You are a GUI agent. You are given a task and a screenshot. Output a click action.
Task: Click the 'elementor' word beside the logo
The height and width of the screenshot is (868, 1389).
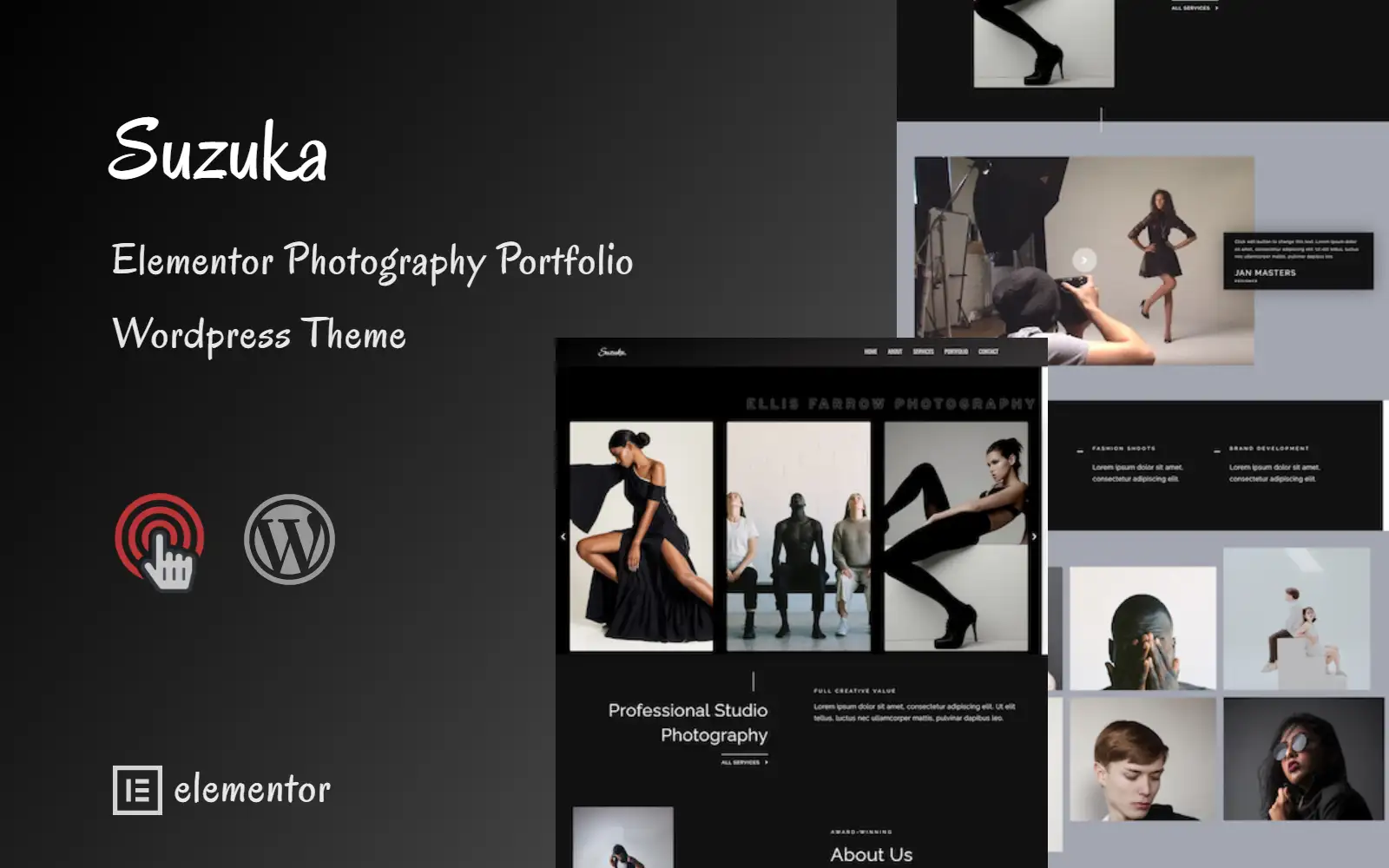coord(252,790)
